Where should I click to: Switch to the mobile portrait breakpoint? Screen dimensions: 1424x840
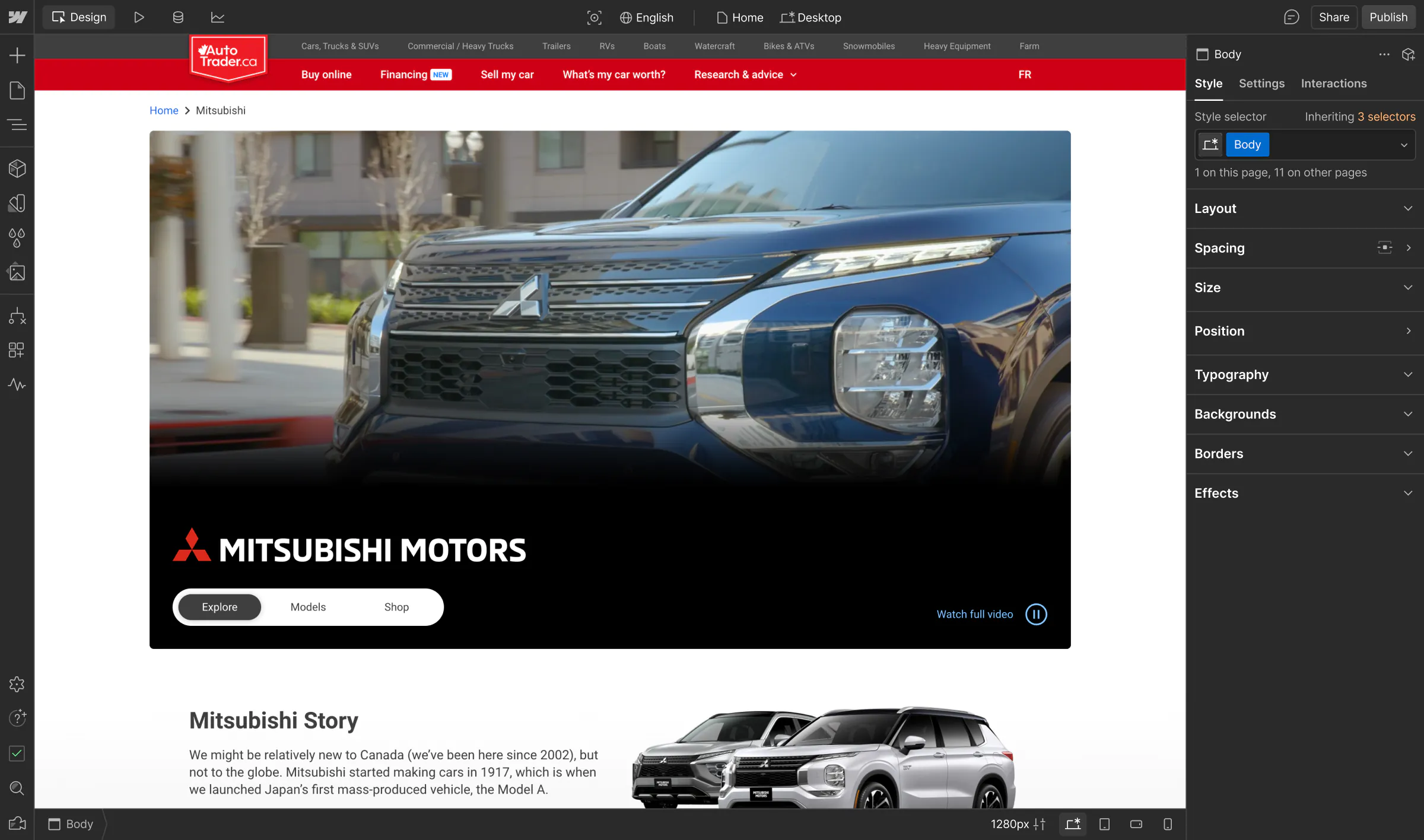[1167, 824]
